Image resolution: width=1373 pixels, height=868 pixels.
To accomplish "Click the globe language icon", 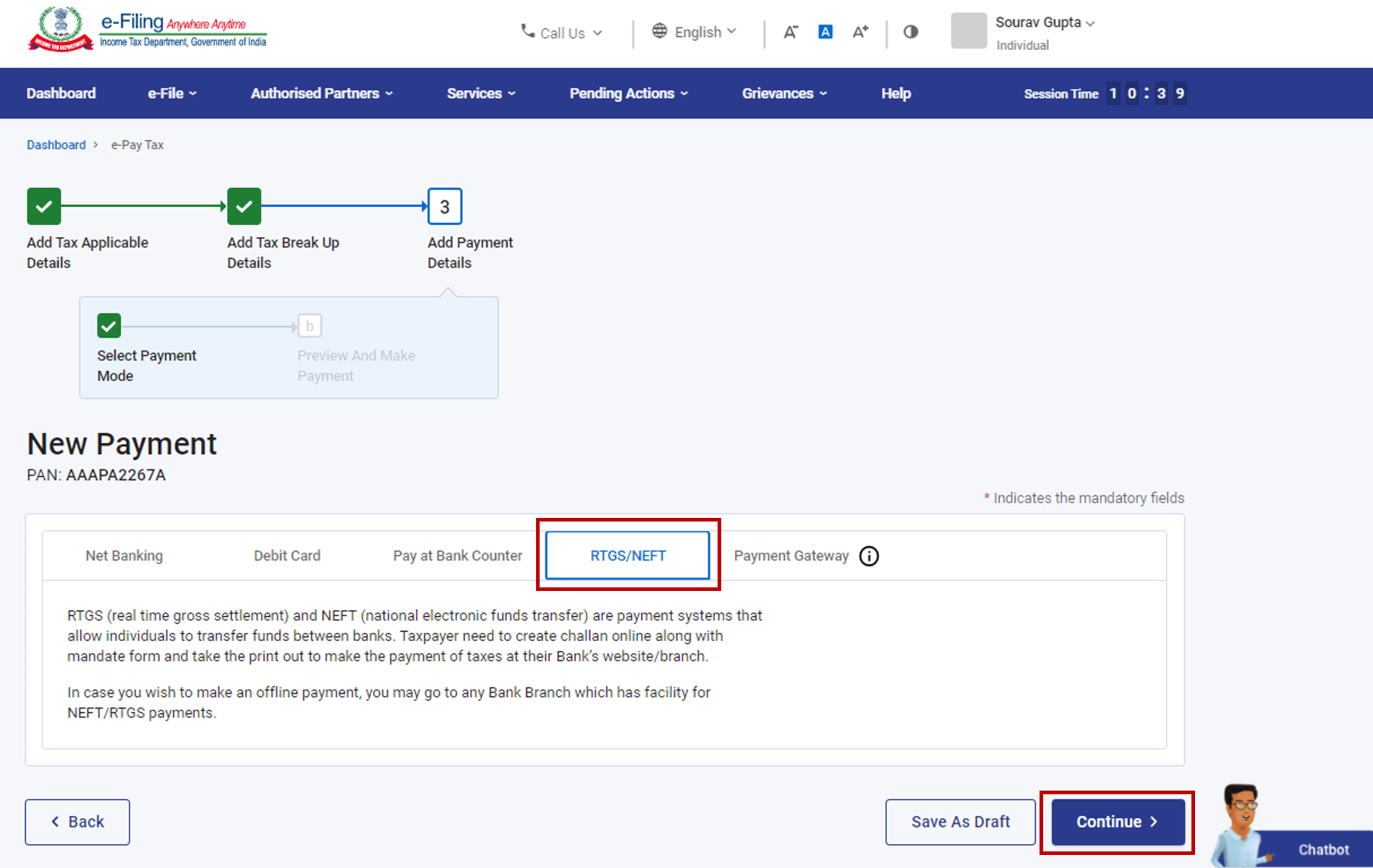I will click(659, 31).
